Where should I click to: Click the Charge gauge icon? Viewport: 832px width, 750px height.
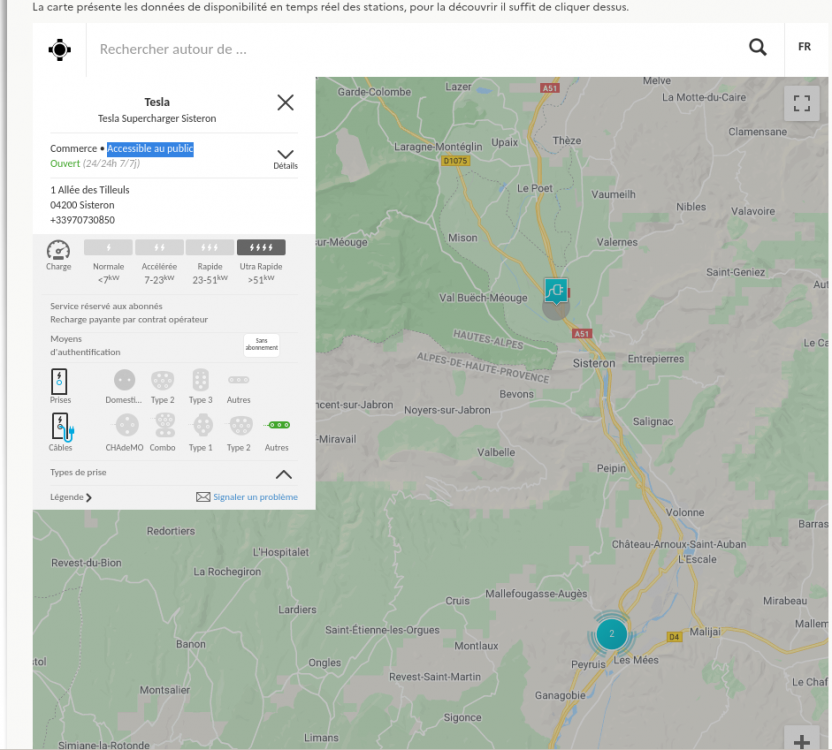pos(58,250)
